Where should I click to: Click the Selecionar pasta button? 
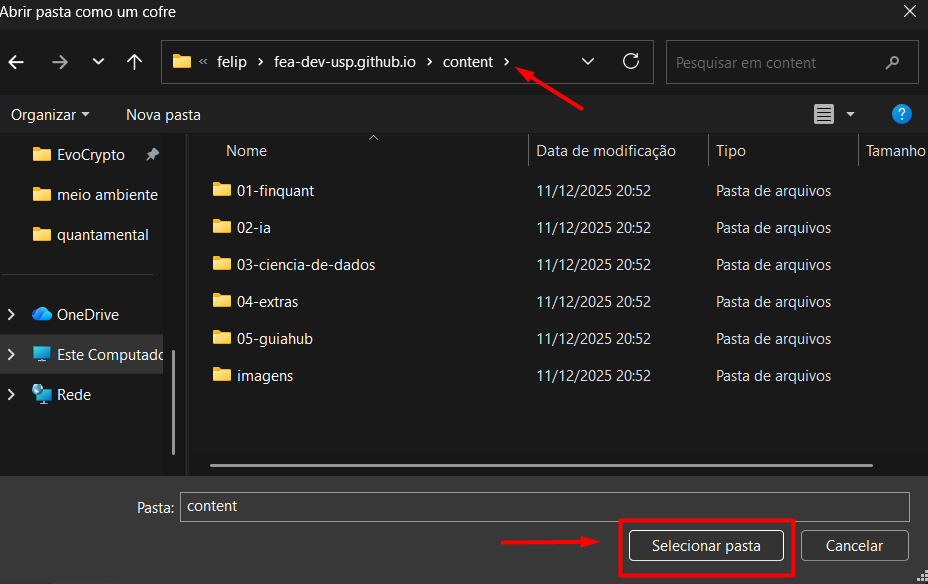pyautogui.click(x=706, y=546)
